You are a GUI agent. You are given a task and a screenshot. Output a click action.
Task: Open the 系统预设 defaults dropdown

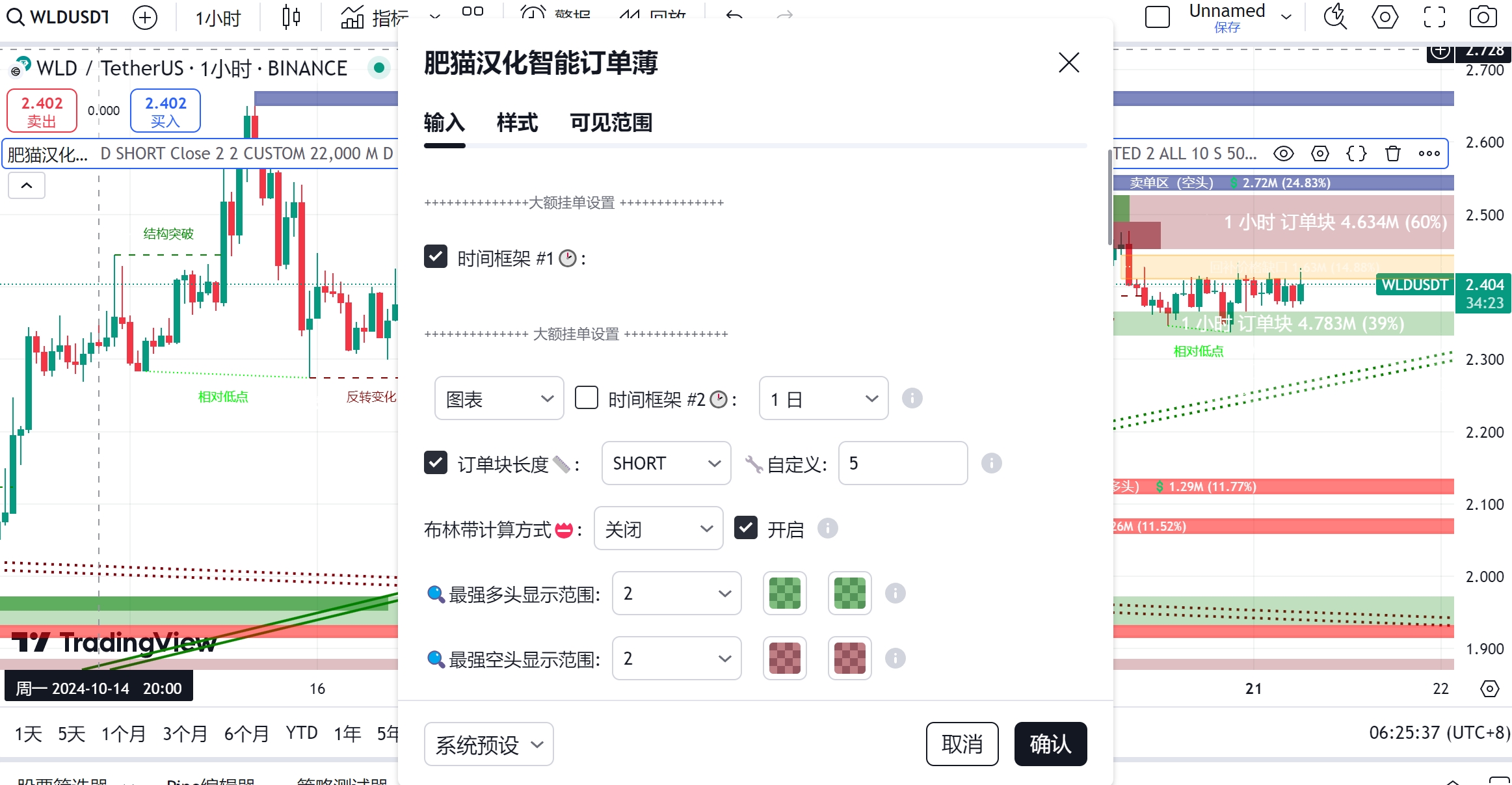point(489,744)
